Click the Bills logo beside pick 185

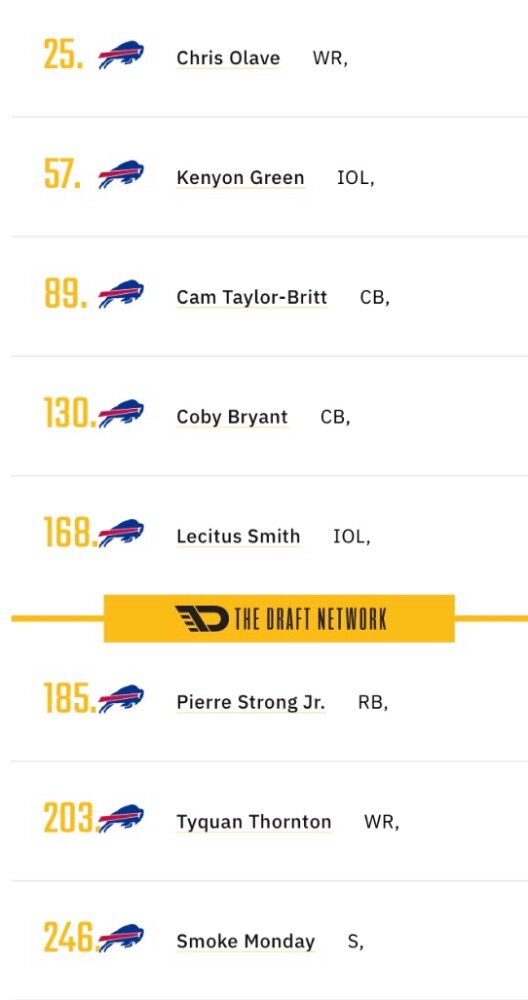[121, 699]
